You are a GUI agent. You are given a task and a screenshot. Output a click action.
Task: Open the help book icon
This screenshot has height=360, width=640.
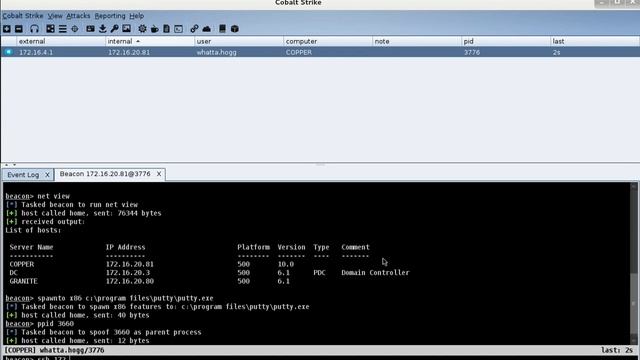(x=222, y=29)
